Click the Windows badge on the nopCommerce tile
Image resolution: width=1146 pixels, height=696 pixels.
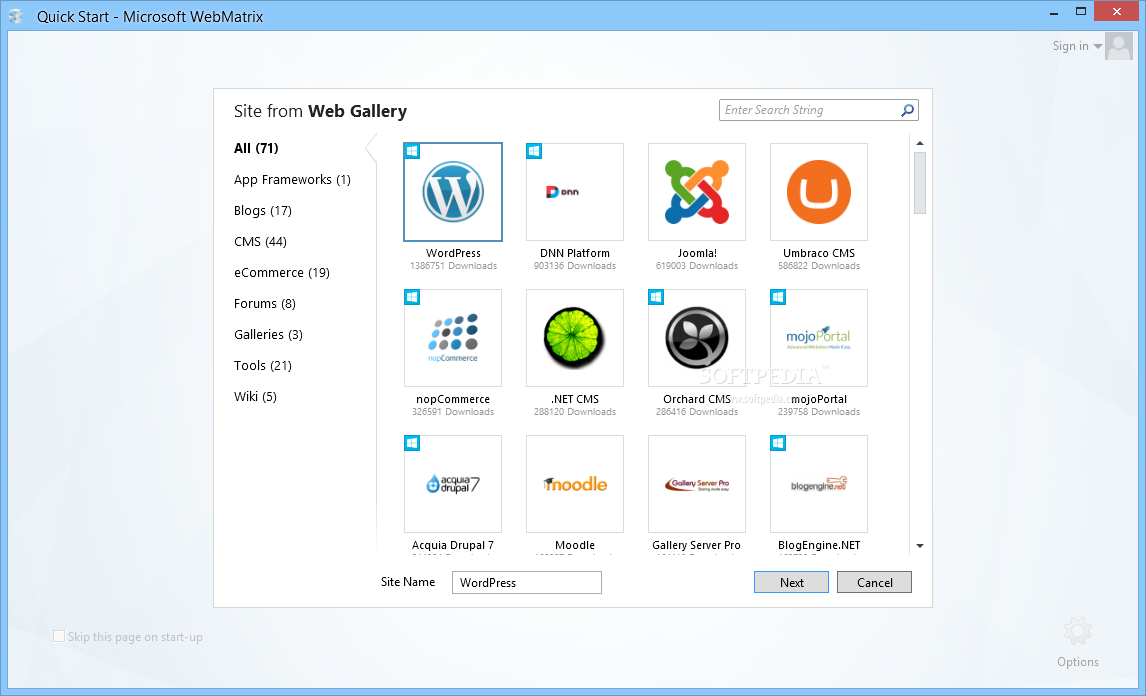(412, 298)
